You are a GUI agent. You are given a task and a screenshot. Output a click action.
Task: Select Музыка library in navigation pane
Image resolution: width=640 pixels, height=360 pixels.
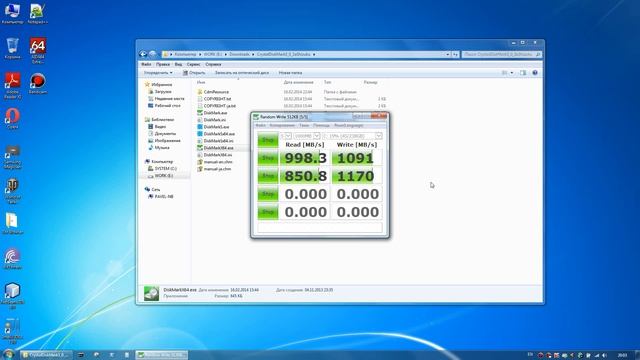point(159,147)
